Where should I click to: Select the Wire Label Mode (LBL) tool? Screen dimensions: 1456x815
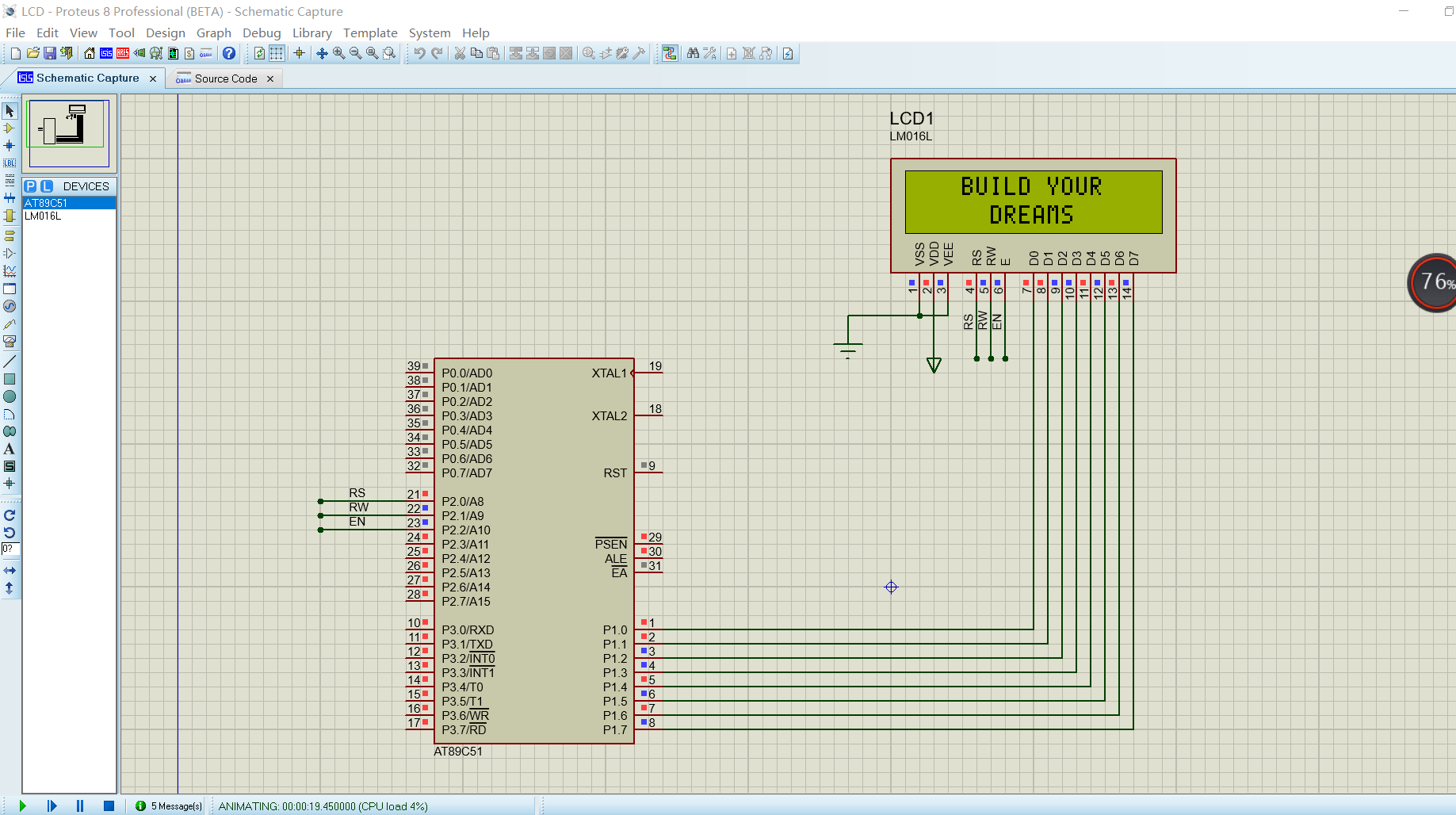(x=10, y=163)
